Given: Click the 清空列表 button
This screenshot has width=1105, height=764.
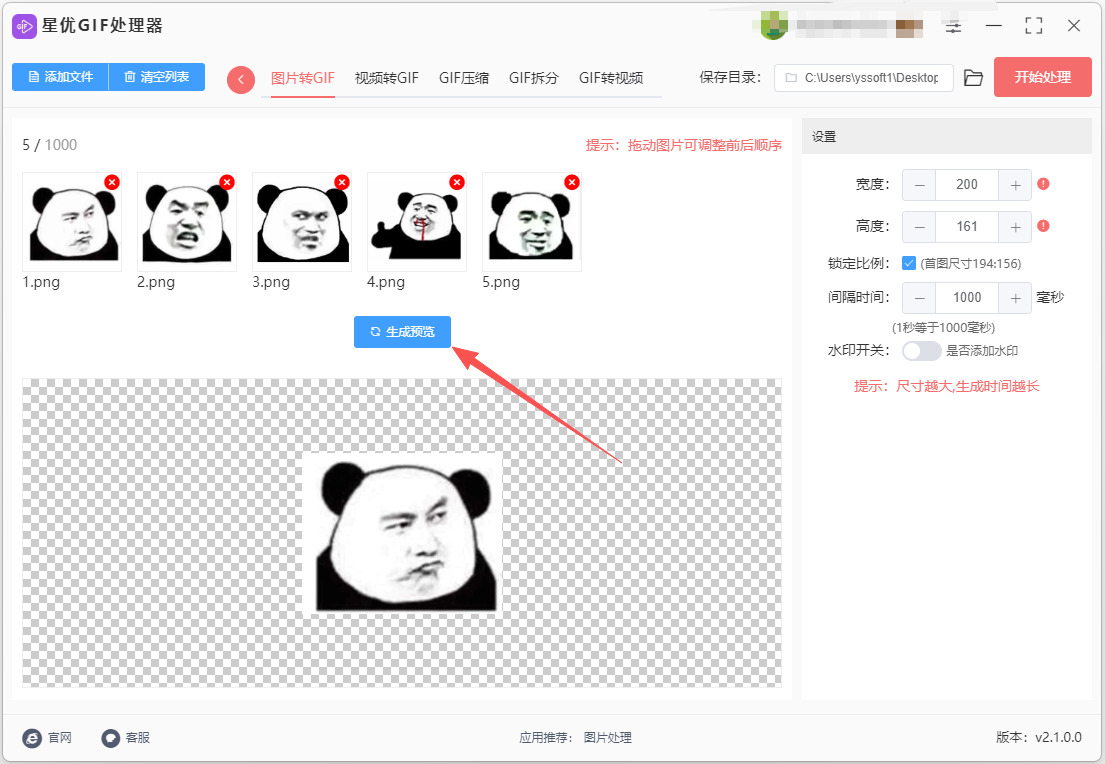Looking at the screenshot, I should [x=156, y=77].
